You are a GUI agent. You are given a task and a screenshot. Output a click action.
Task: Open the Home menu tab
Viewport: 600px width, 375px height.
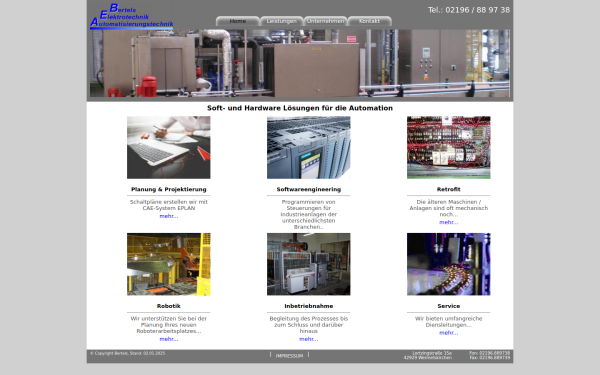pos(238,21)
